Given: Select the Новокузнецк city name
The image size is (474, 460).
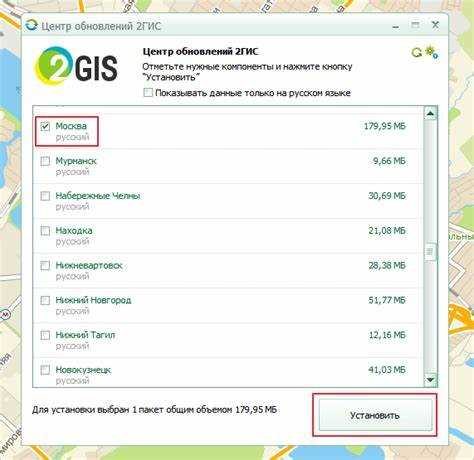Looking at the screenshot, I should point(83,370).
